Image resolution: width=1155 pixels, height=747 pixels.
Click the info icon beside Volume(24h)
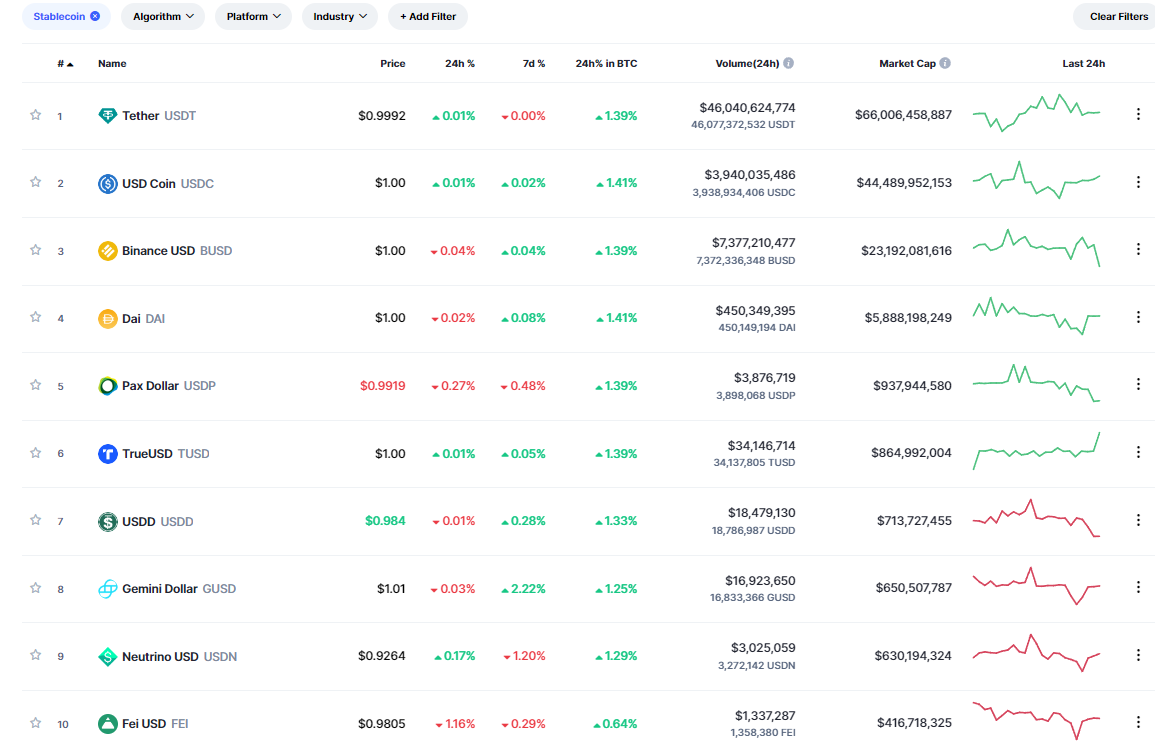click(x=788, y=63)
